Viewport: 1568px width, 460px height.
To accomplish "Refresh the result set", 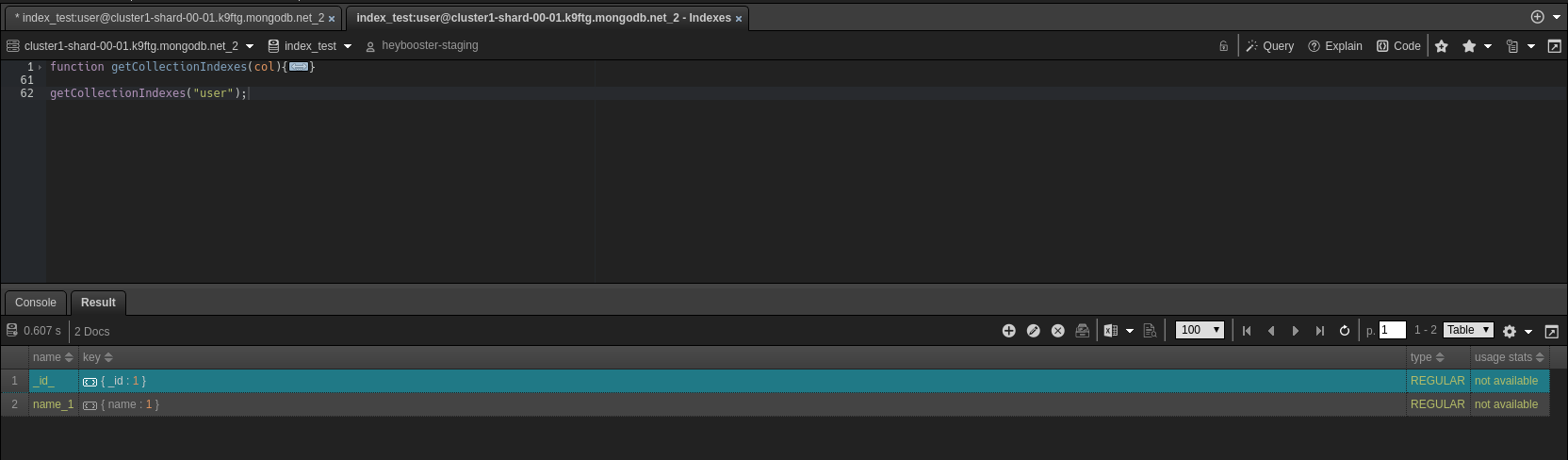I will (x=1345, y=331).
